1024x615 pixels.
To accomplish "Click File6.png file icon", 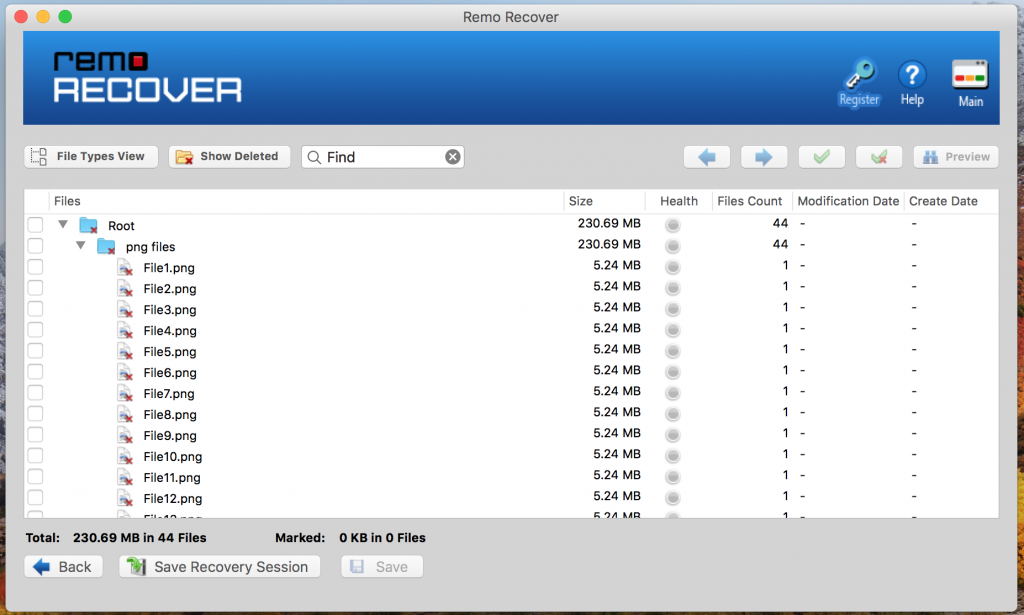I will tap(125, 372).
